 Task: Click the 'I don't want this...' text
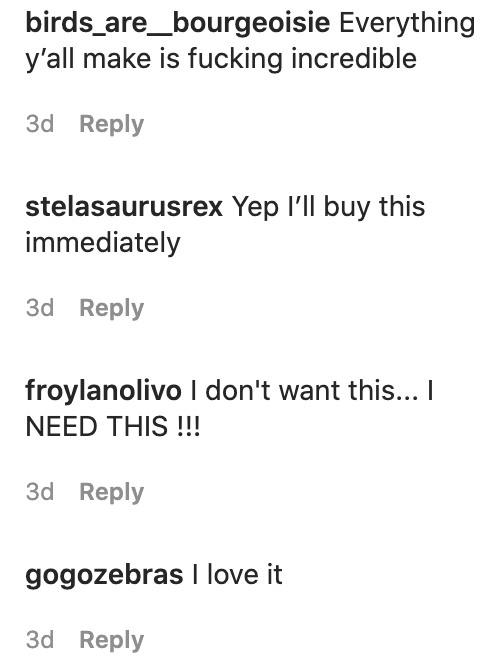click(304, 390)
